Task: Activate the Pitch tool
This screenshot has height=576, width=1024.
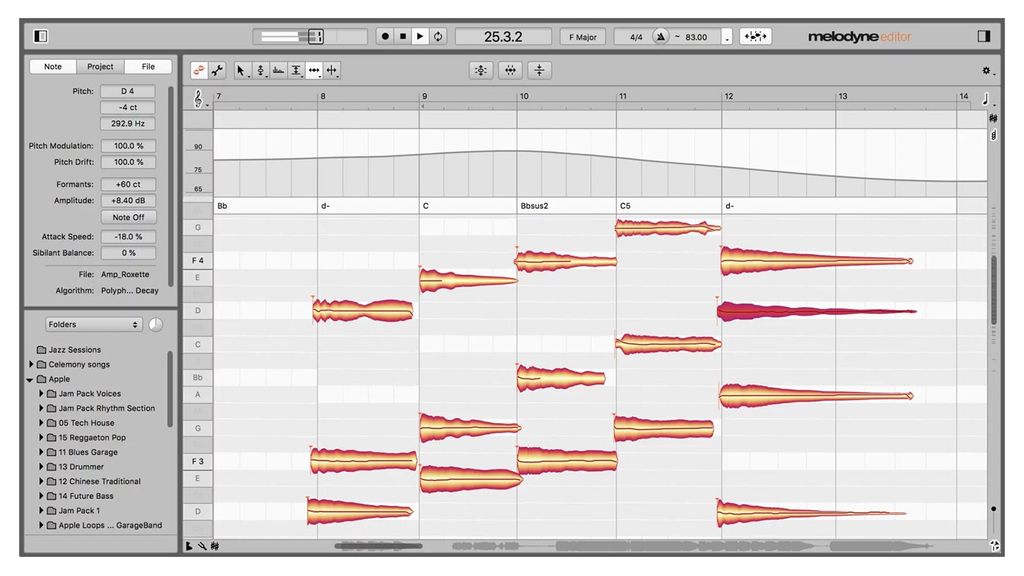Action: pos(261,70)
